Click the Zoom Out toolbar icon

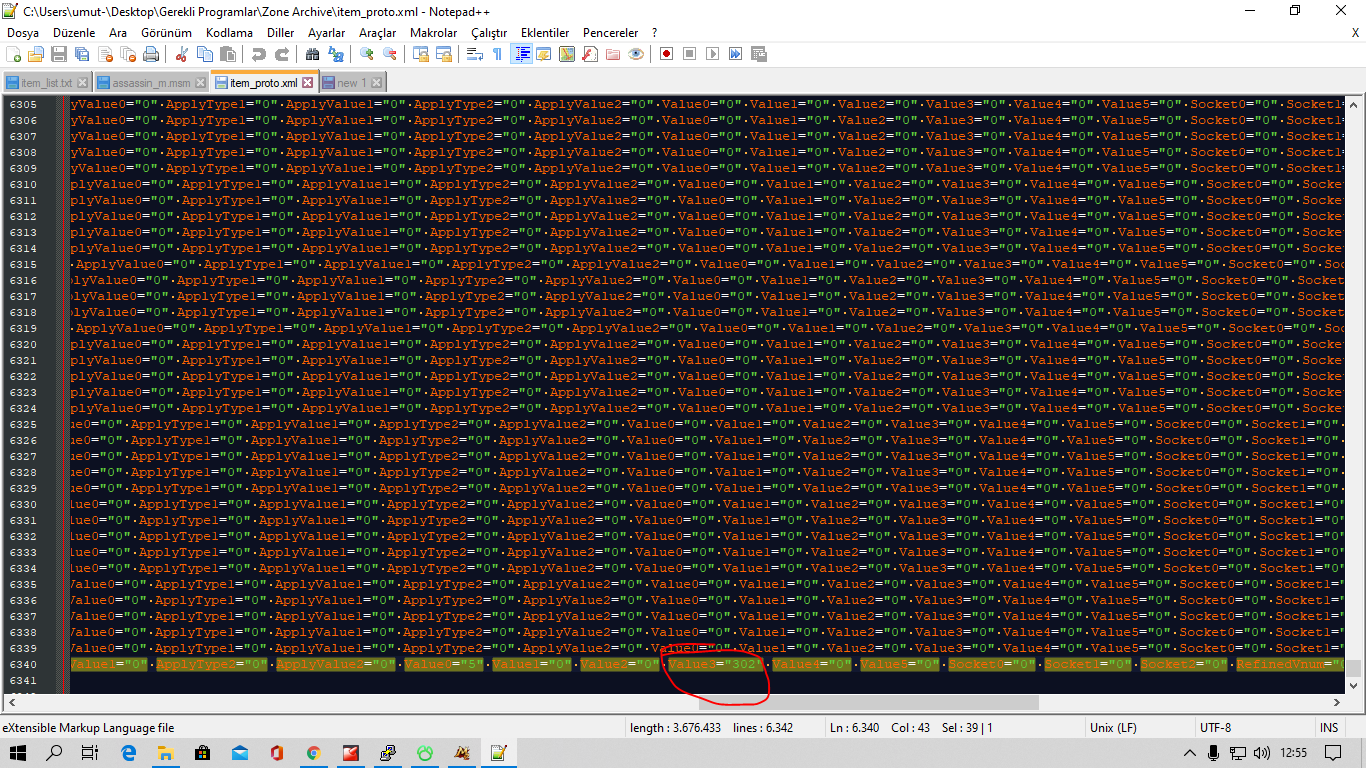(x=390, y=54)
